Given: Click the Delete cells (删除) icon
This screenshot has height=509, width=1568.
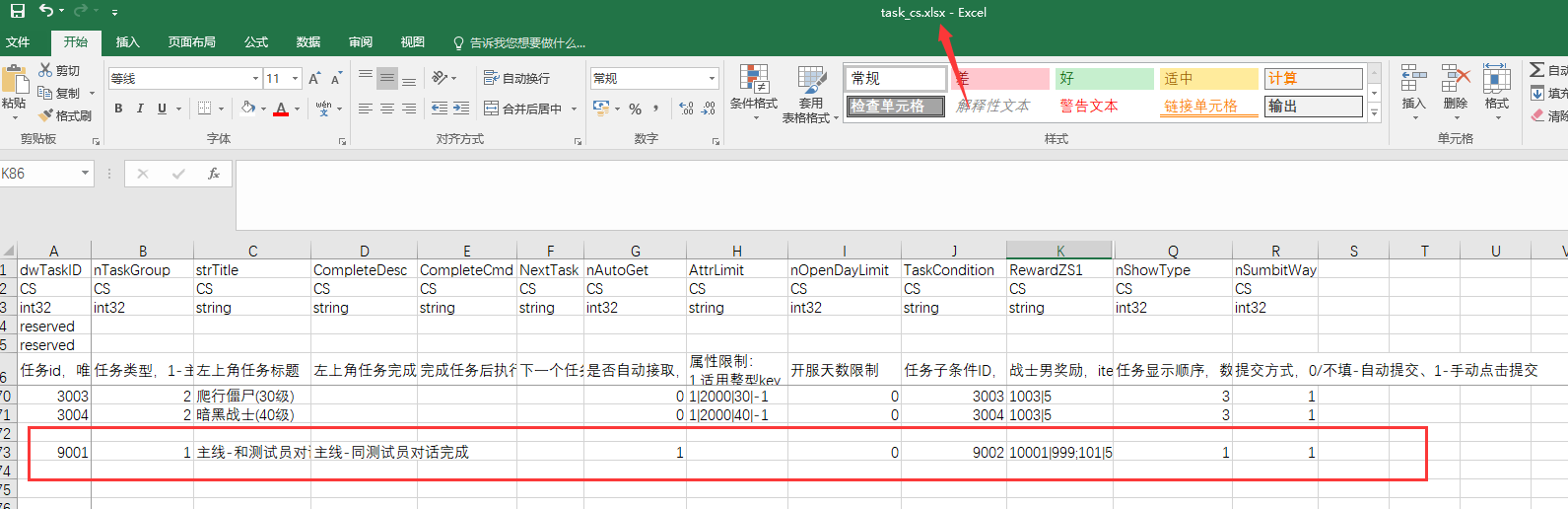Looking at the screenshot, I should (x=1455, y=88).
